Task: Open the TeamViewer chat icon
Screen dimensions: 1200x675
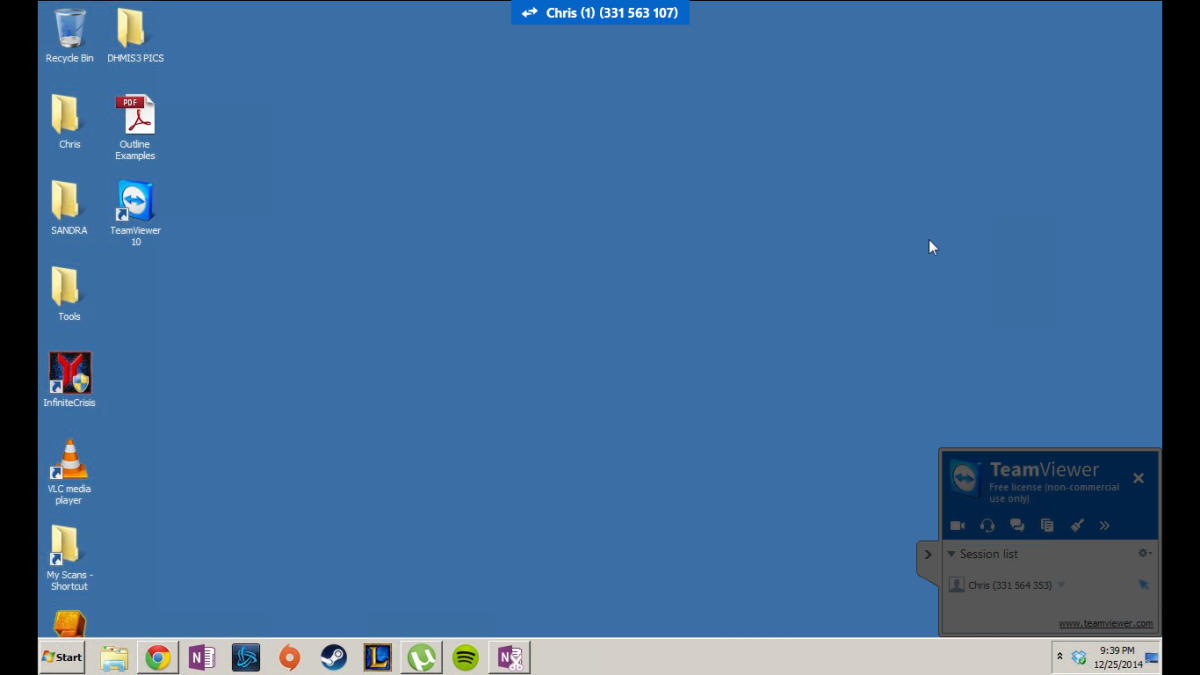Action: point(1017,526)
